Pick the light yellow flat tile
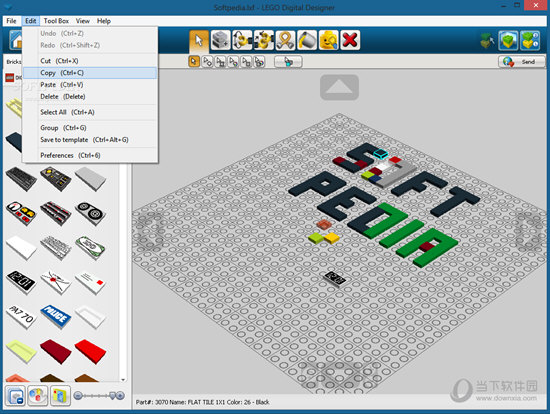550x414 pixels. pyautogui.click(x=21, y=351)
